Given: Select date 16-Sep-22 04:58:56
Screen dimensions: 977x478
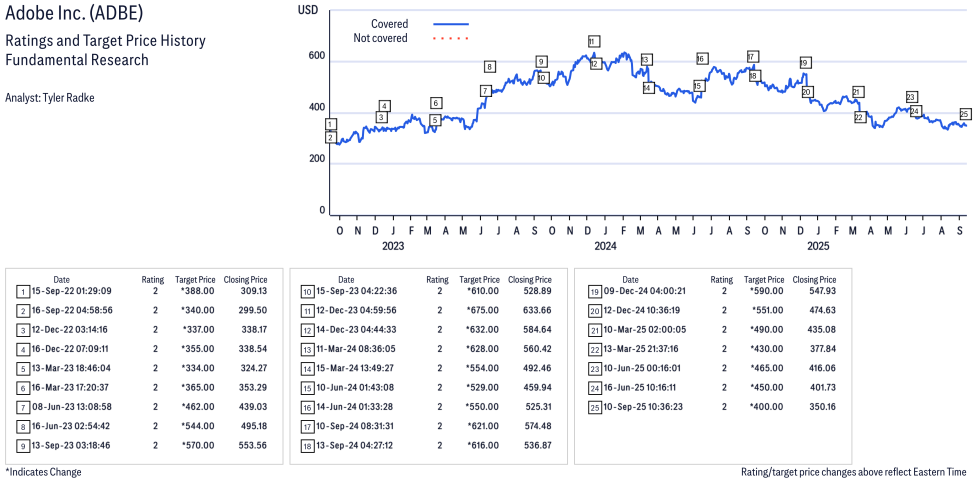Looking at the screenshot, I should point(72,310).
